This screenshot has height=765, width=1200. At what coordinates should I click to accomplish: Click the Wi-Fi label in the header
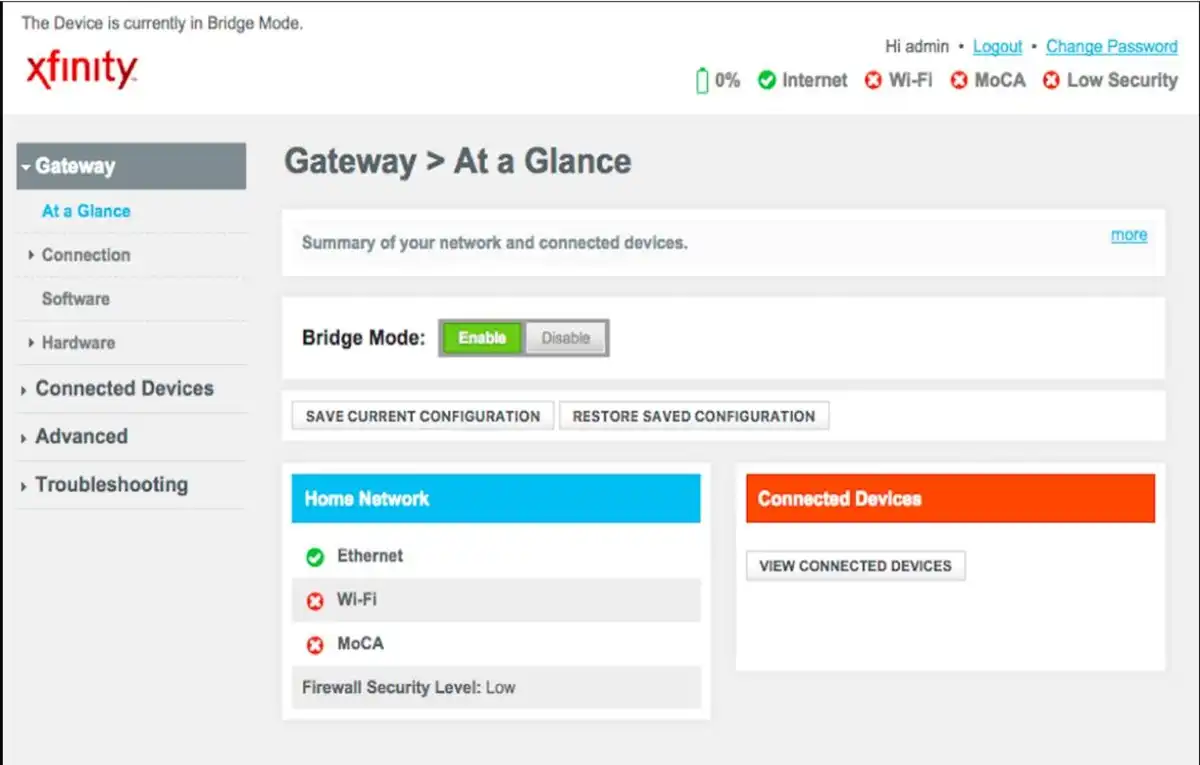pos(910,80)
